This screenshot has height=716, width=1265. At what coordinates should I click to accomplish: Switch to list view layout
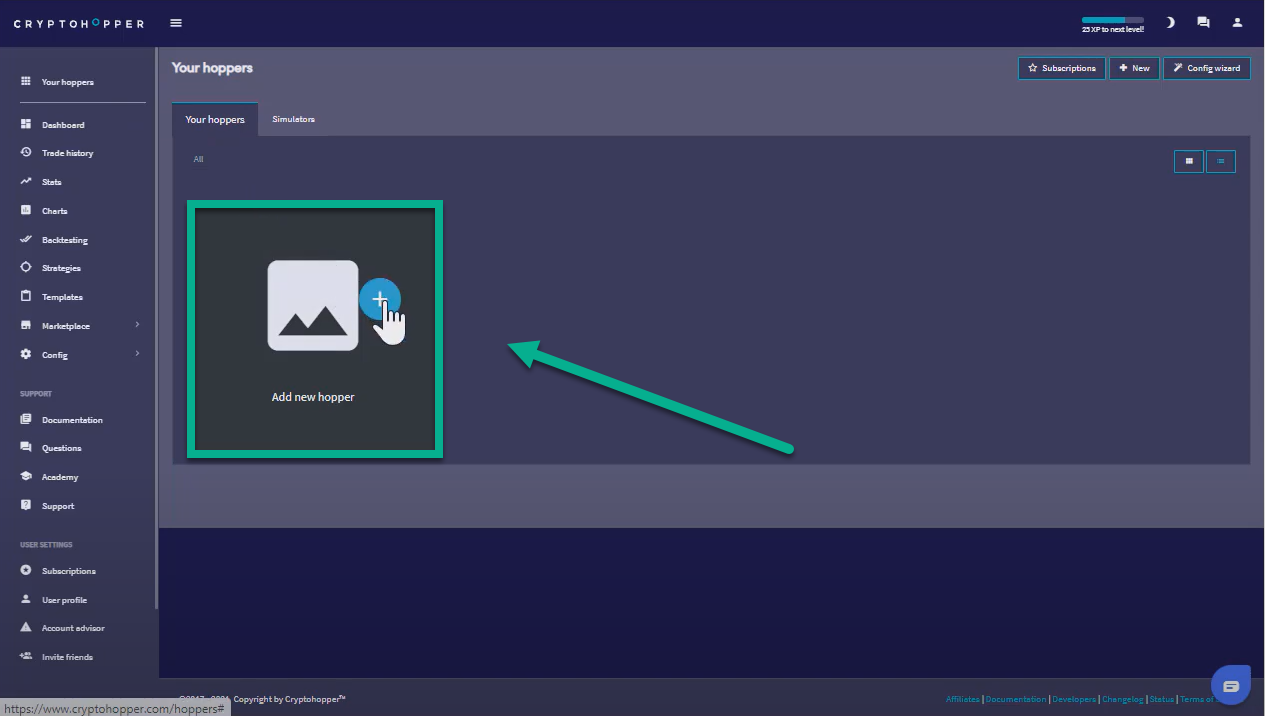pyautogui.click(x=1221, y=161)
